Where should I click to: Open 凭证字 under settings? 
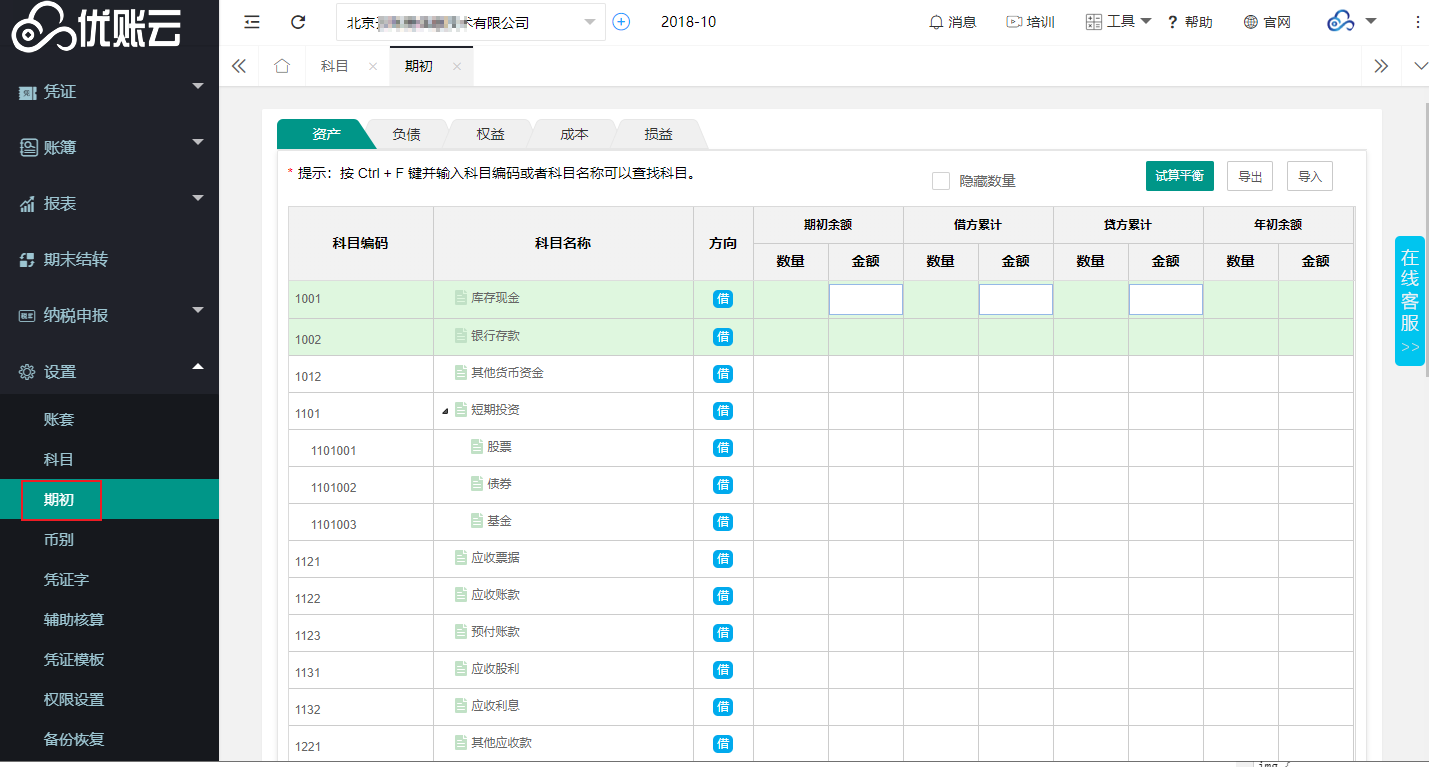pos(67,579)
